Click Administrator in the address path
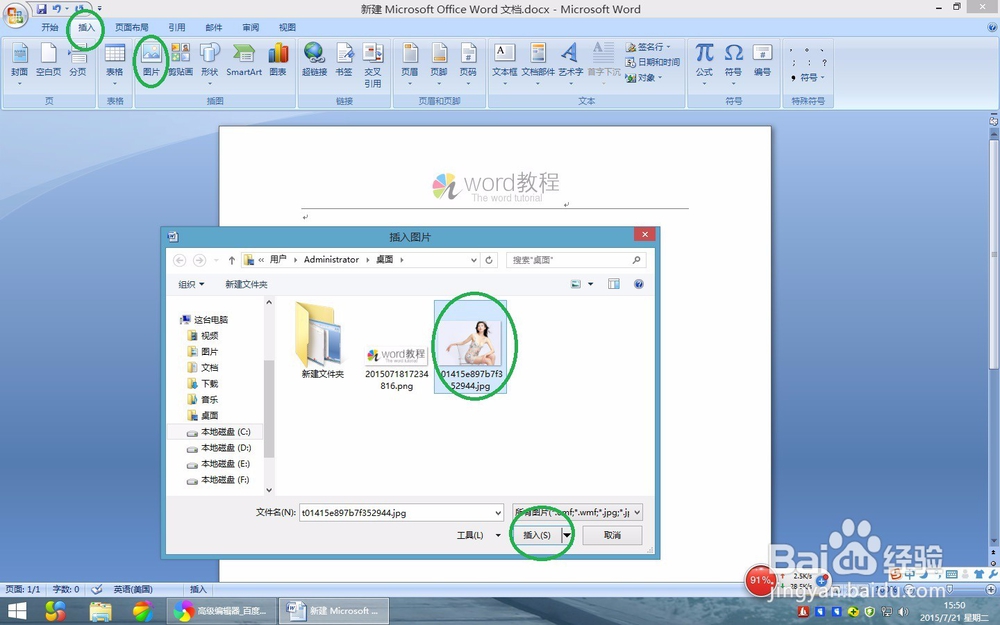This screenshot has width=1000, height=625. click(331, 260)
